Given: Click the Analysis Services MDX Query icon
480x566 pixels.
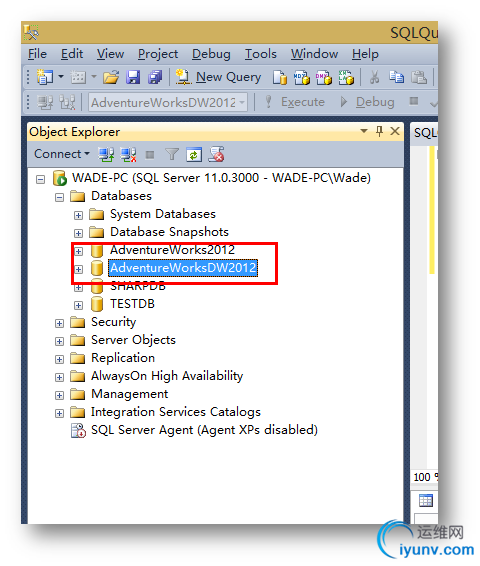Looking at the screenshot, I should (302, 77).
